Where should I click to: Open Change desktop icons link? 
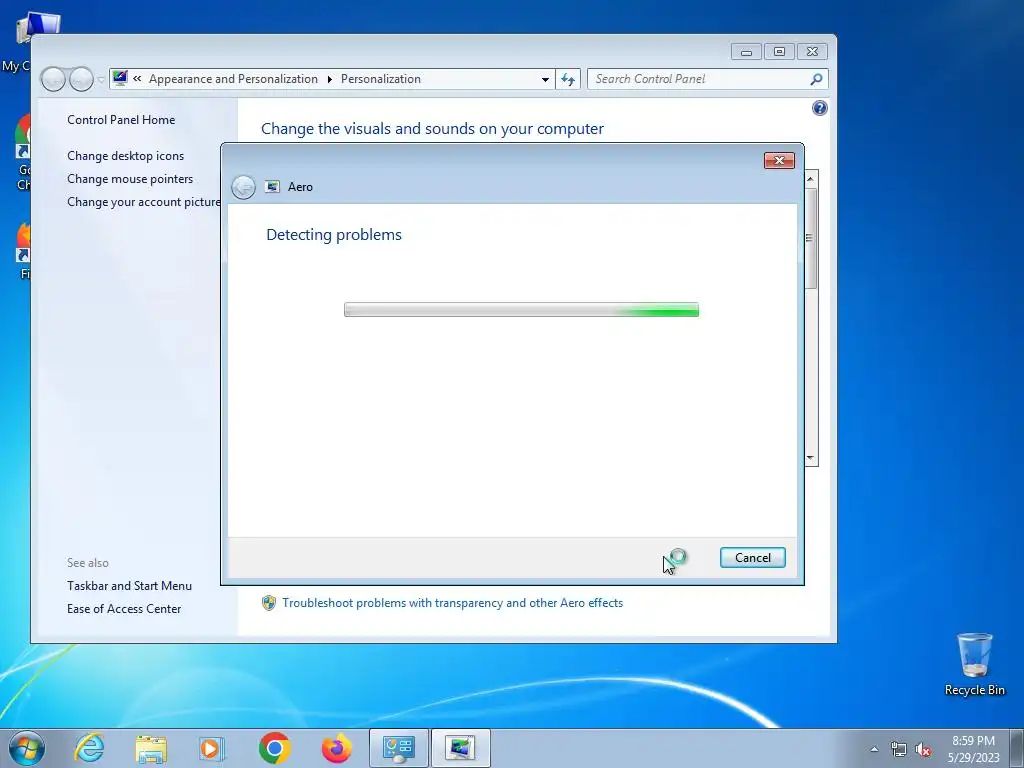pos(125,155)
